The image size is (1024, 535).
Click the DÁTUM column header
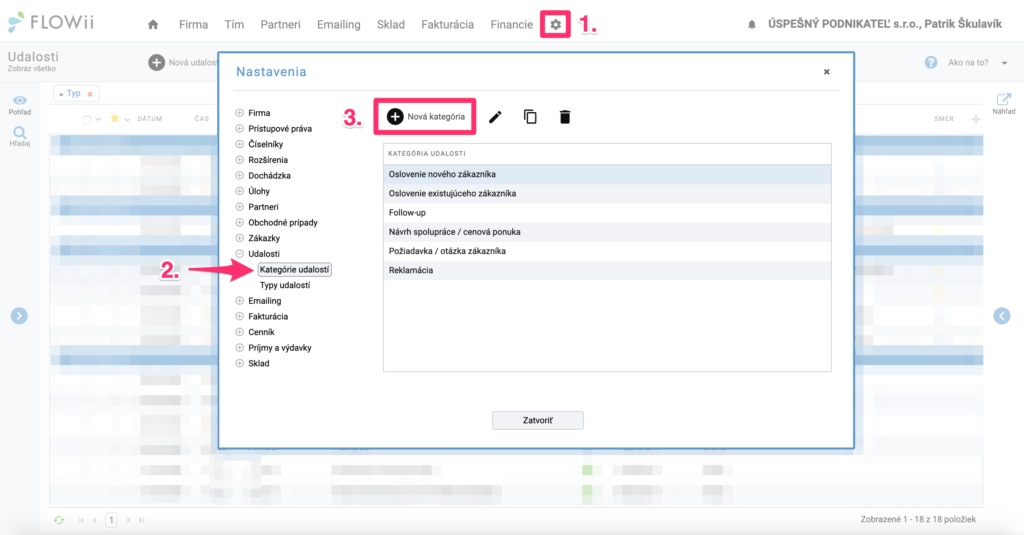tap(150, 119)
